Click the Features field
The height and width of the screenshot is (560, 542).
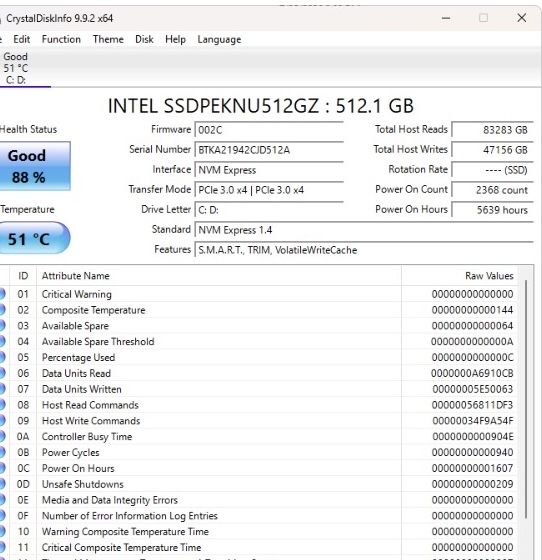[x=364, y=250]
